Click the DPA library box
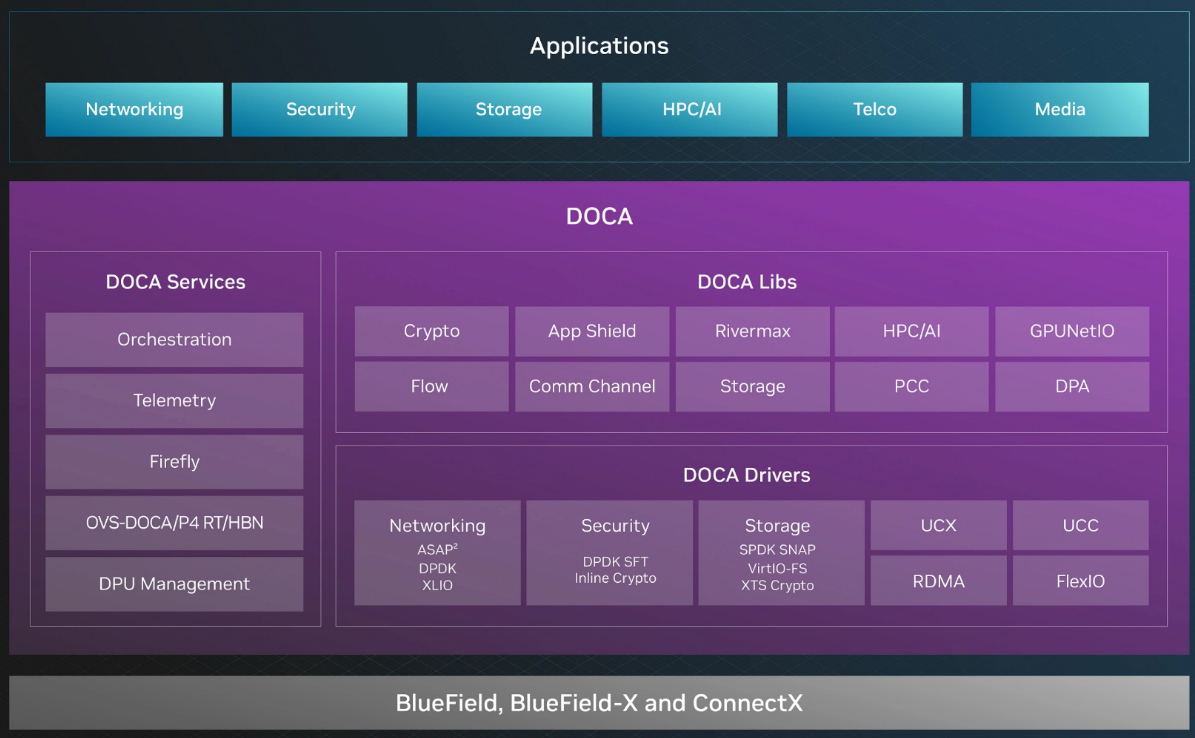Image resolution: width=1195 pixels, height=738 pixels. coord(1072,387)
